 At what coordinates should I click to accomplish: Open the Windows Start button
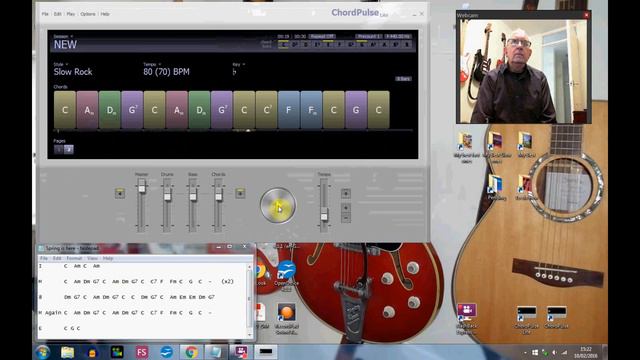pyautogui.click(x=42, y=352)
